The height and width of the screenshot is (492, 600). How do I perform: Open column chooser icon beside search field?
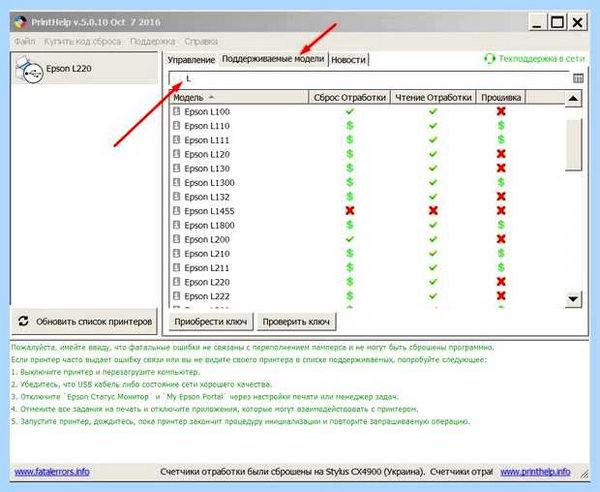click(x=578, y=78)
